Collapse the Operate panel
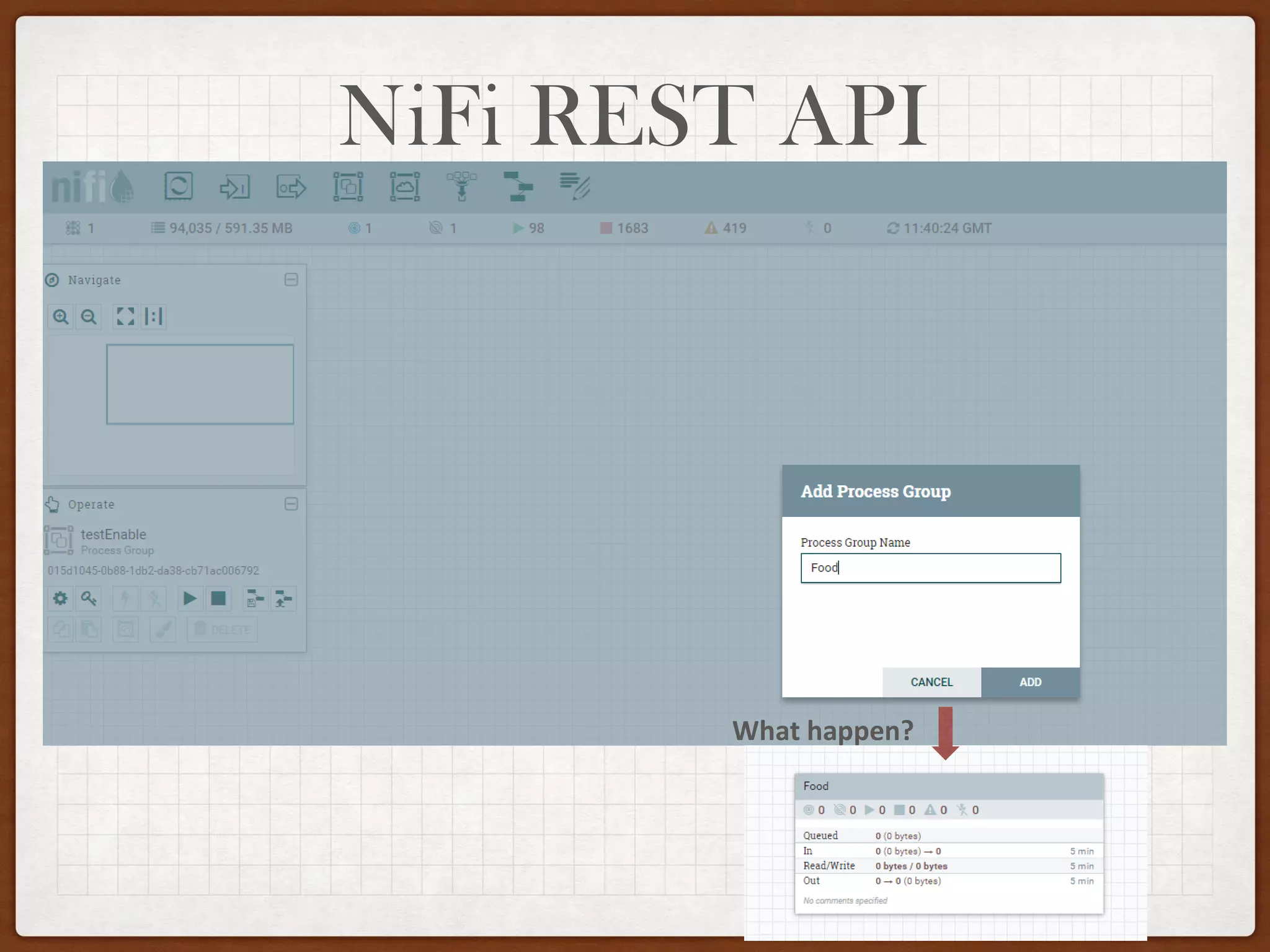 tap(291, 504)
